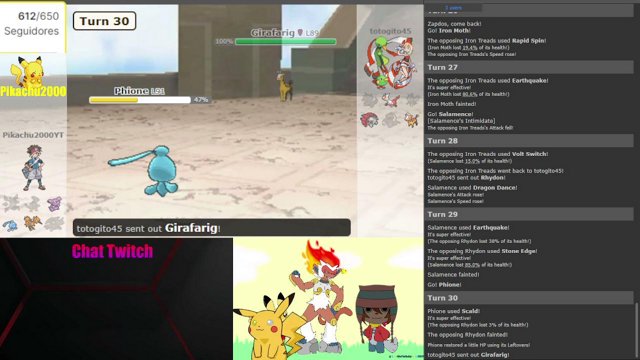Screen dimensions: 640x360
Task: Click the 612/650 Seguidores follower goal
Action: coord(33,24)
